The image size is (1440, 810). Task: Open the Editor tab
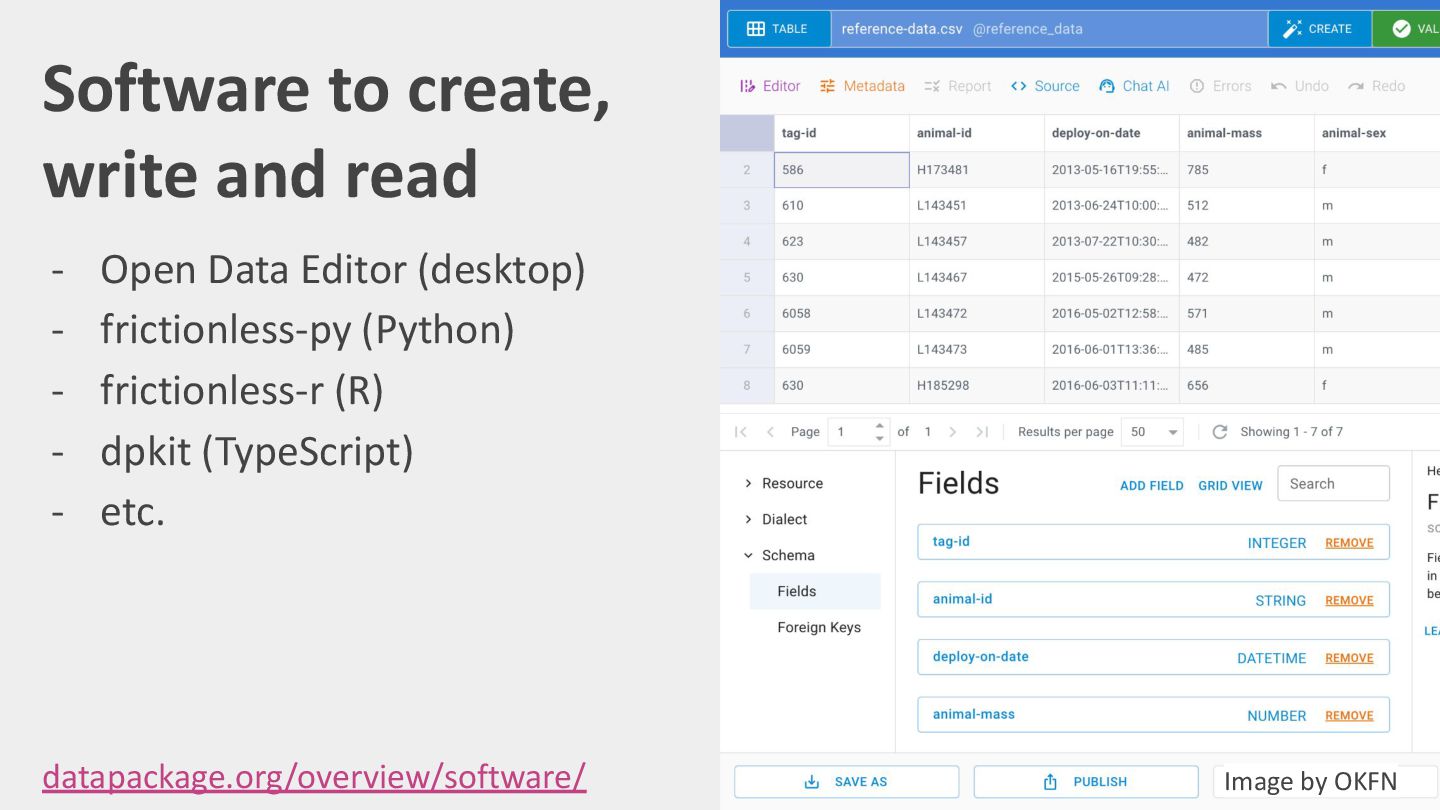pyautogui.click(x=769, y=86)
